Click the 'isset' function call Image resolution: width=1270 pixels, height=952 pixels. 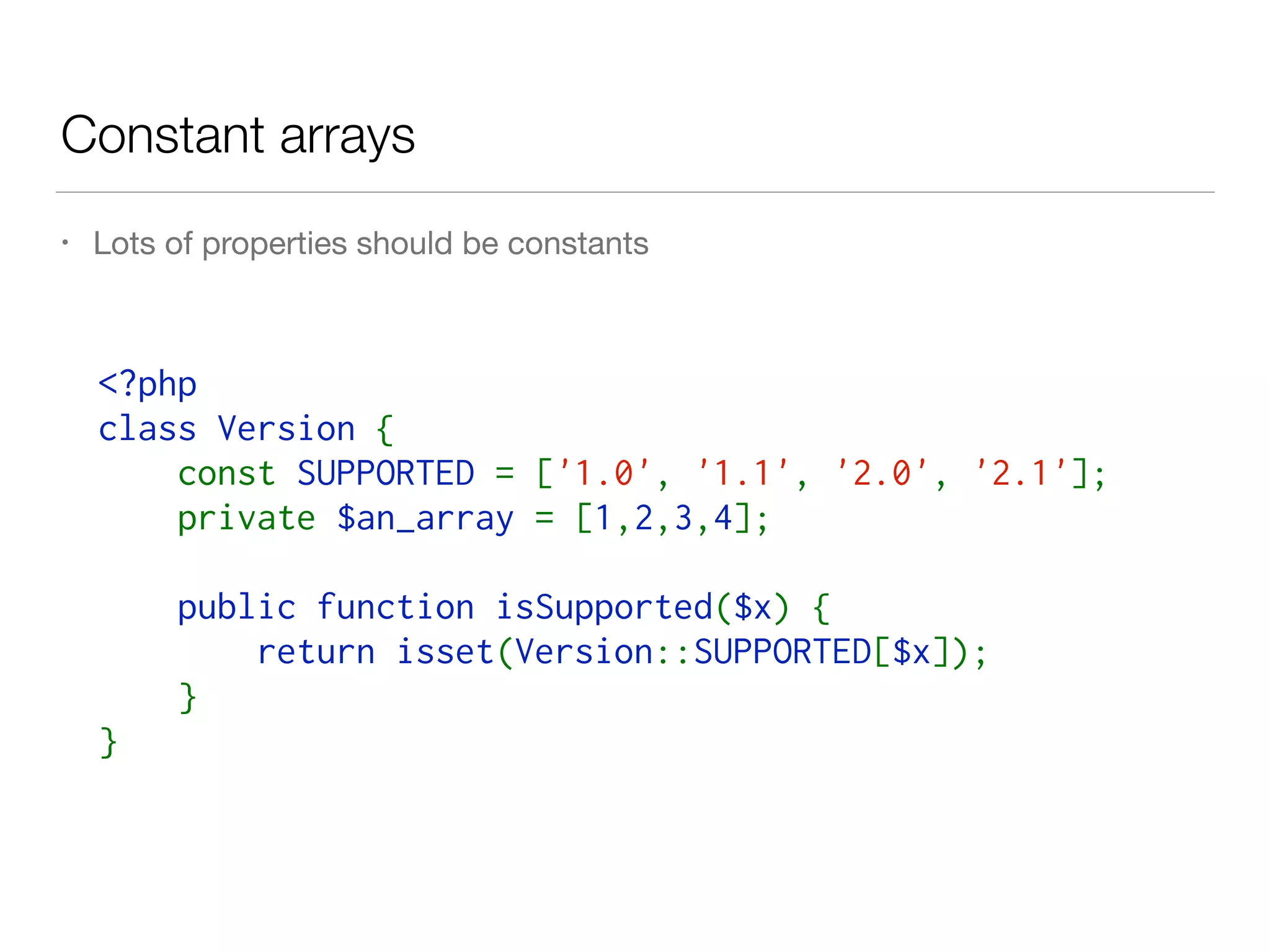click(445, 652)
